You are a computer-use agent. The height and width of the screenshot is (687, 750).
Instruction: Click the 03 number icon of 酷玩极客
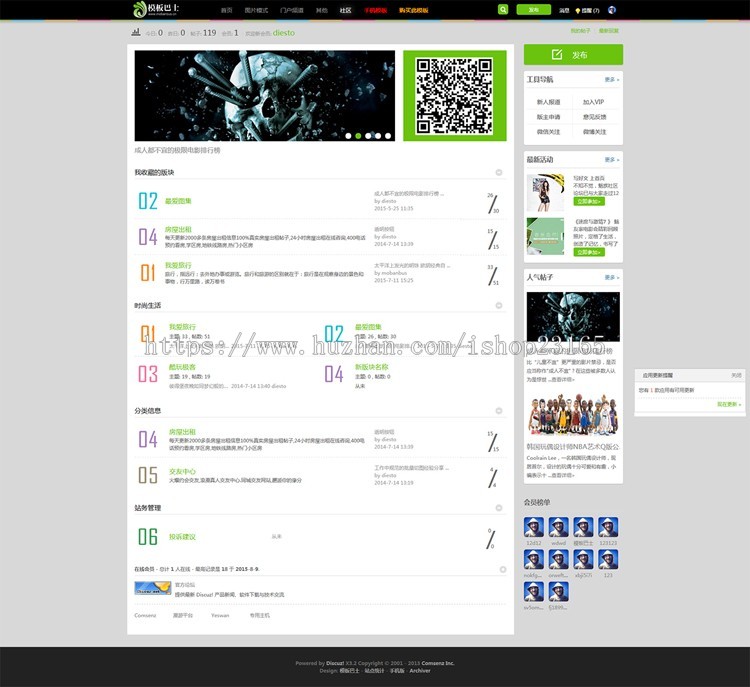[x=148, y=374]
